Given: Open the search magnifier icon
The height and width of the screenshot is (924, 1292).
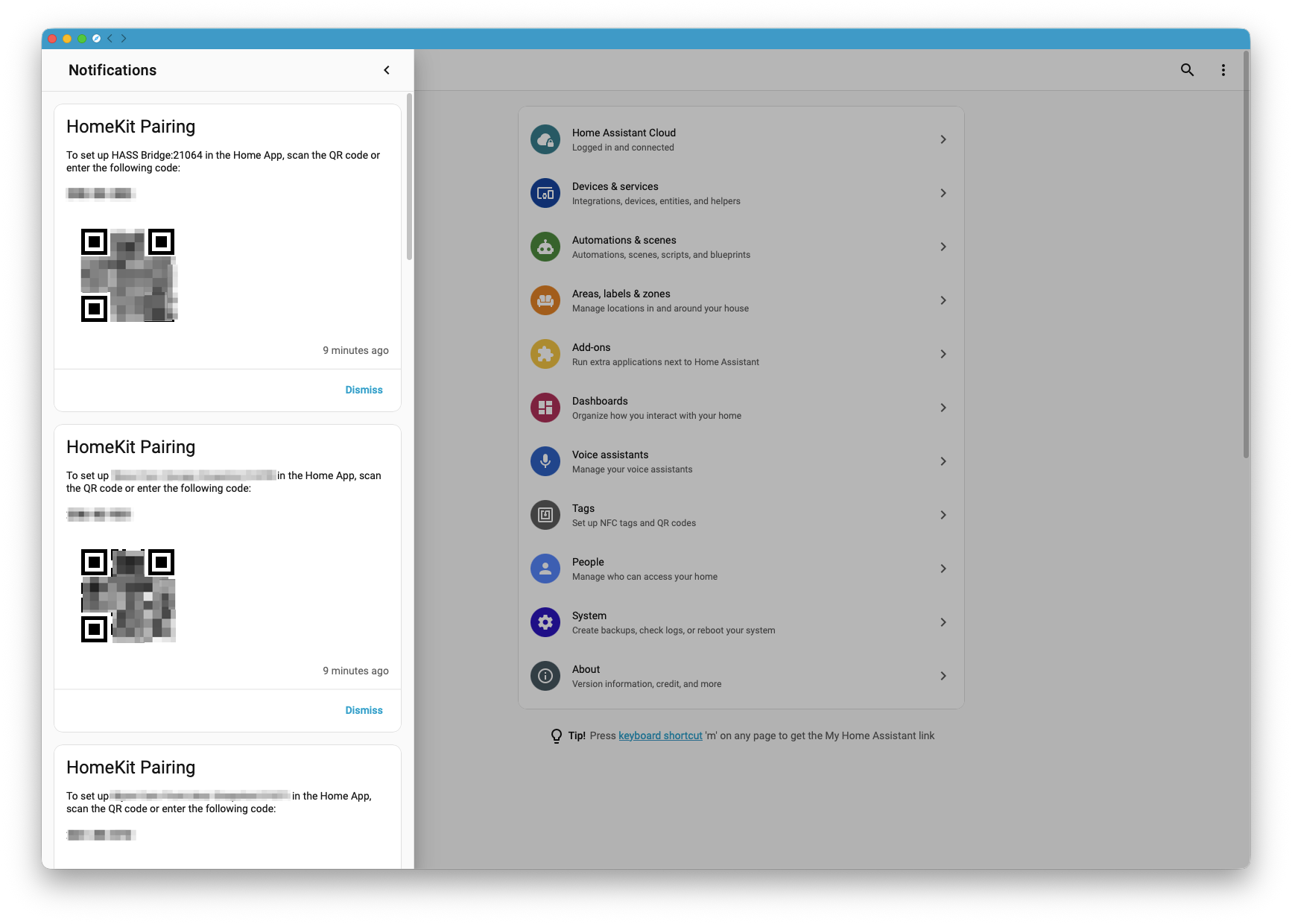Looking at the screenshot, I should click(1187, 69).
